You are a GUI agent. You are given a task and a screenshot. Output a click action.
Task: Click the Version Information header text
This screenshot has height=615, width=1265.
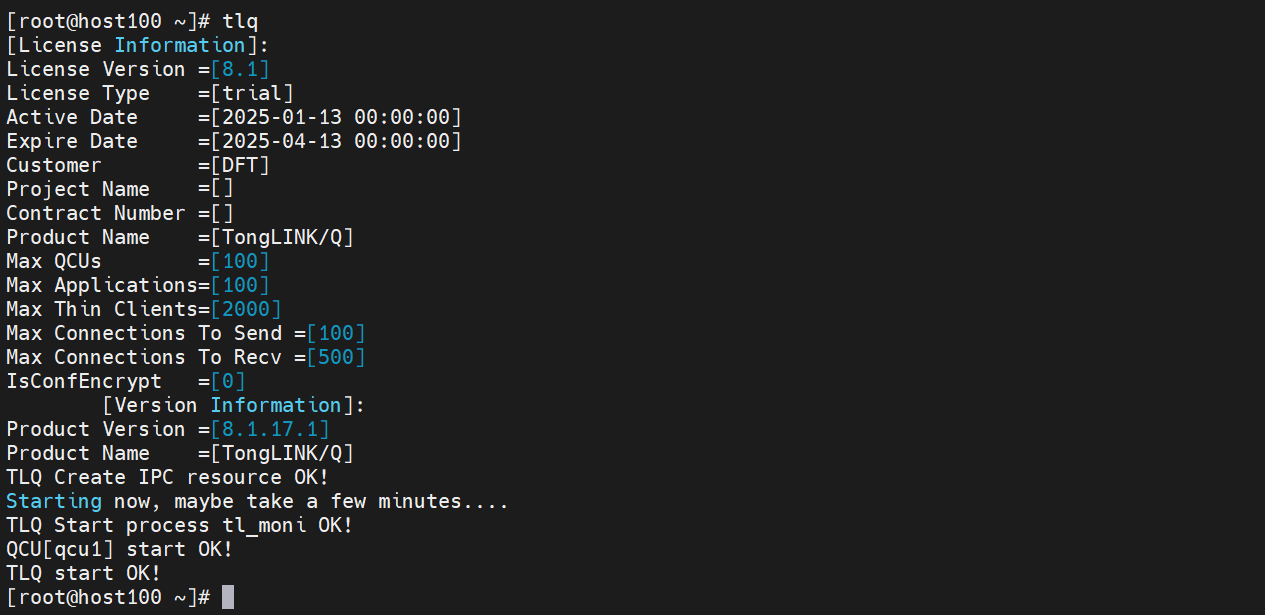pyautogui.click(x=234, y=405)
